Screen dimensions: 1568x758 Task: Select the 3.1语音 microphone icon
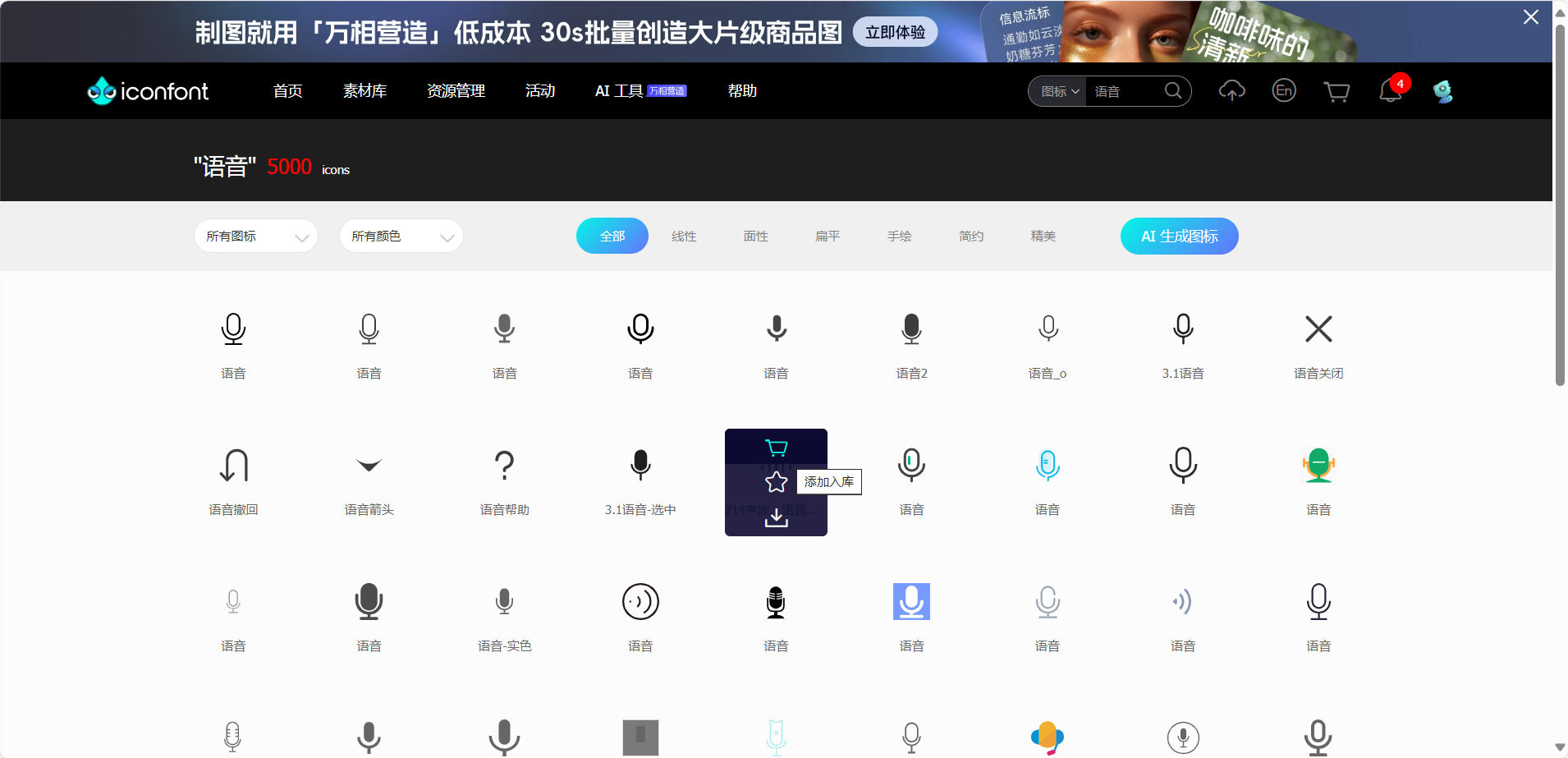pyautogui.click(x=1183, y=329)
